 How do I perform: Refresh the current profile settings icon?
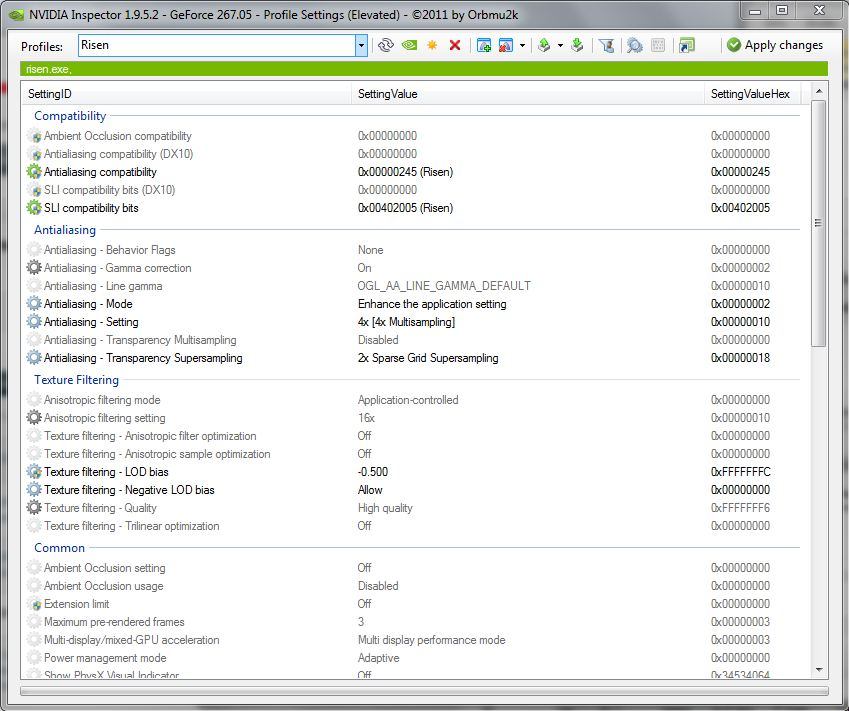(x=386, y=45)
